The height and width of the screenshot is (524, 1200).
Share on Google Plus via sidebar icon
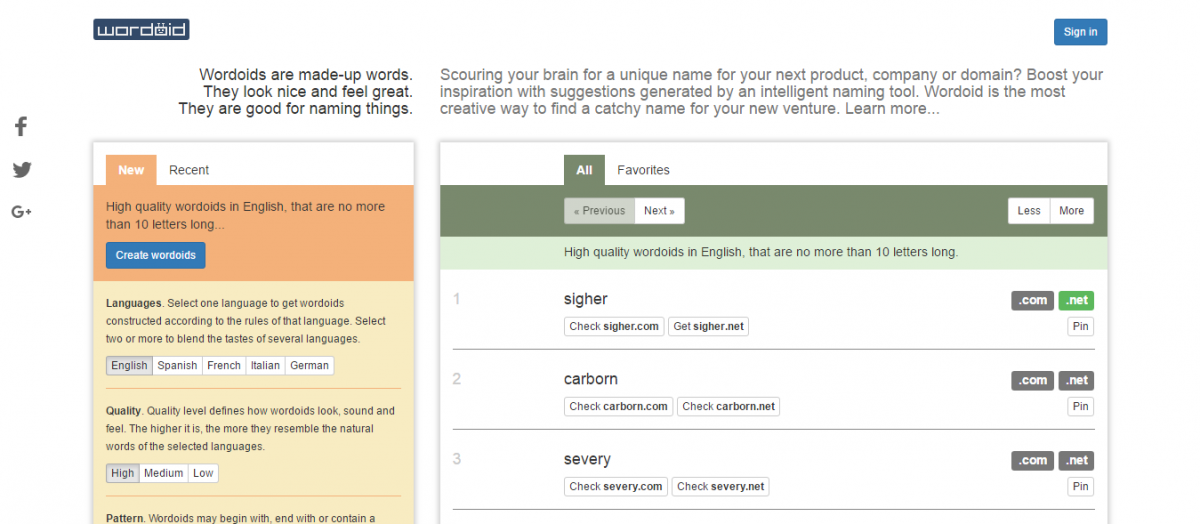pos(22,211)
